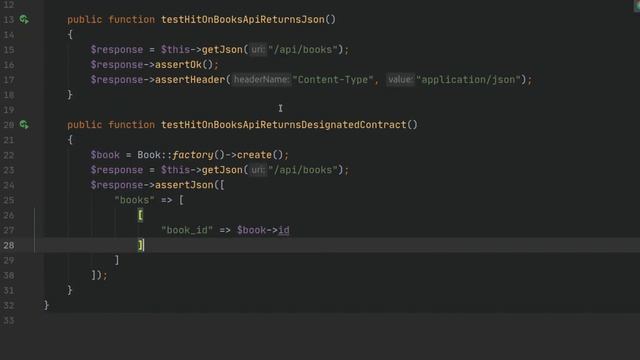640x360 pixels.
Task: Click assertOk() call on line 16
Action: pos(184,64)
